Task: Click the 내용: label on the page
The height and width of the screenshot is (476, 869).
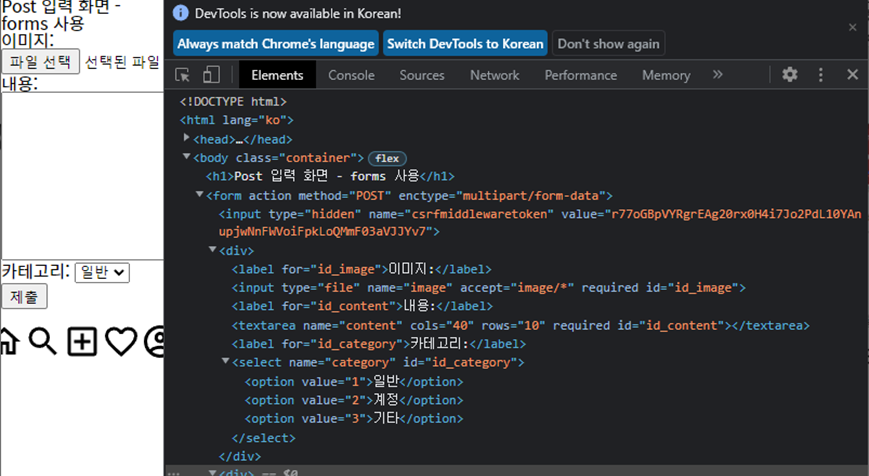Action: 19,83
